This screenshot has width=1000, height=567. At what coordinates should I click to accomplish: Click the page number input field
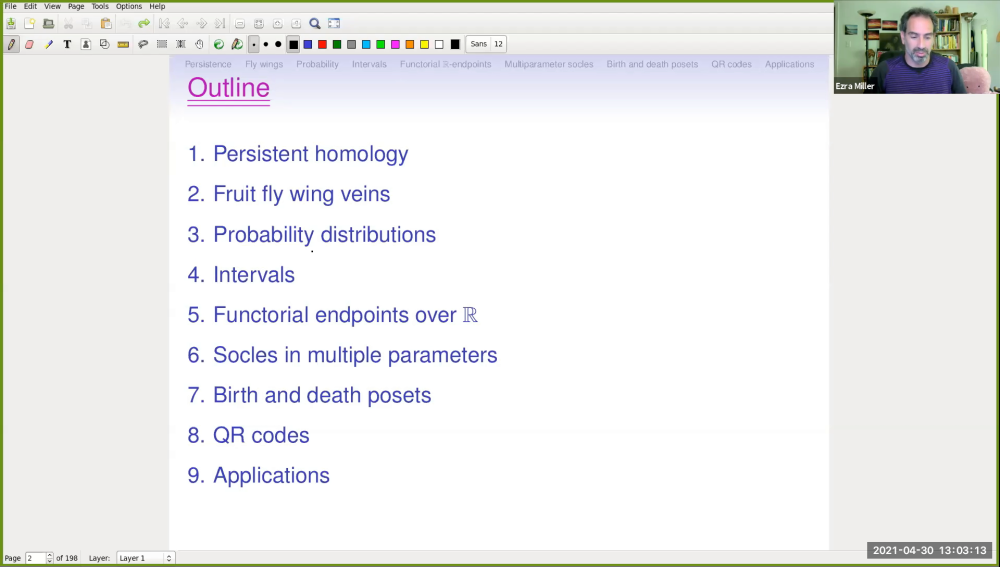(36, 558)
